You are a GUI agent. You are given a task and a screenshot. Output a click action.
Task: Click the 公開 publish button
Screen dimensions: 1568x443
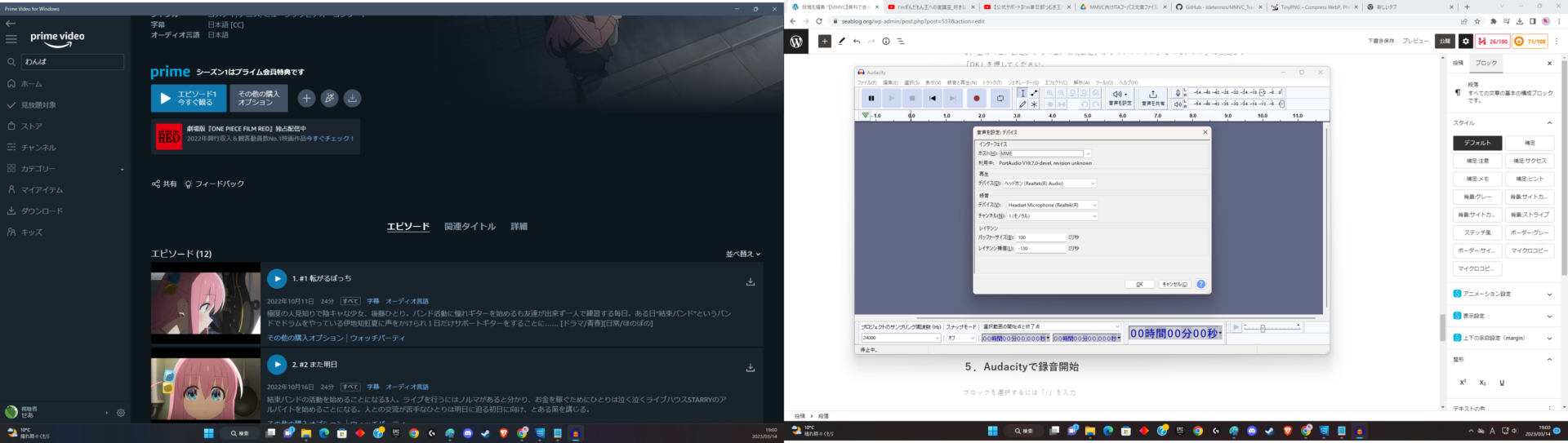tap(1445, 41)
